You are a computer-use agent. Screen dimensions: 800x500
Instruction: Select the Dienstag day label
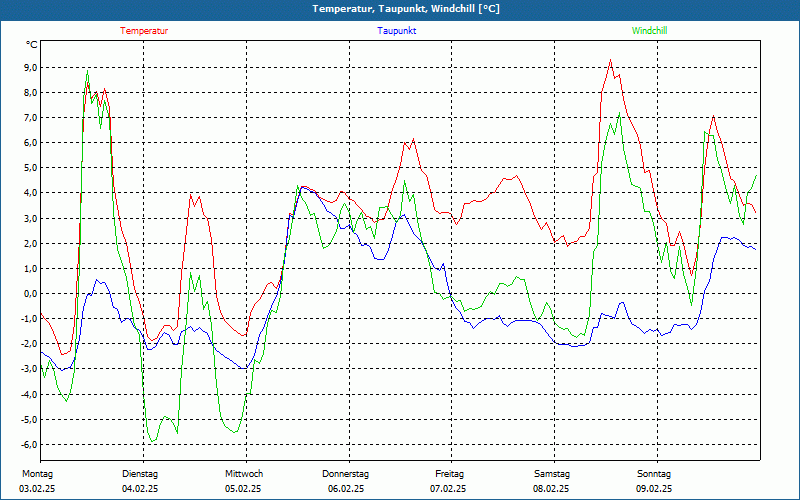140,473
